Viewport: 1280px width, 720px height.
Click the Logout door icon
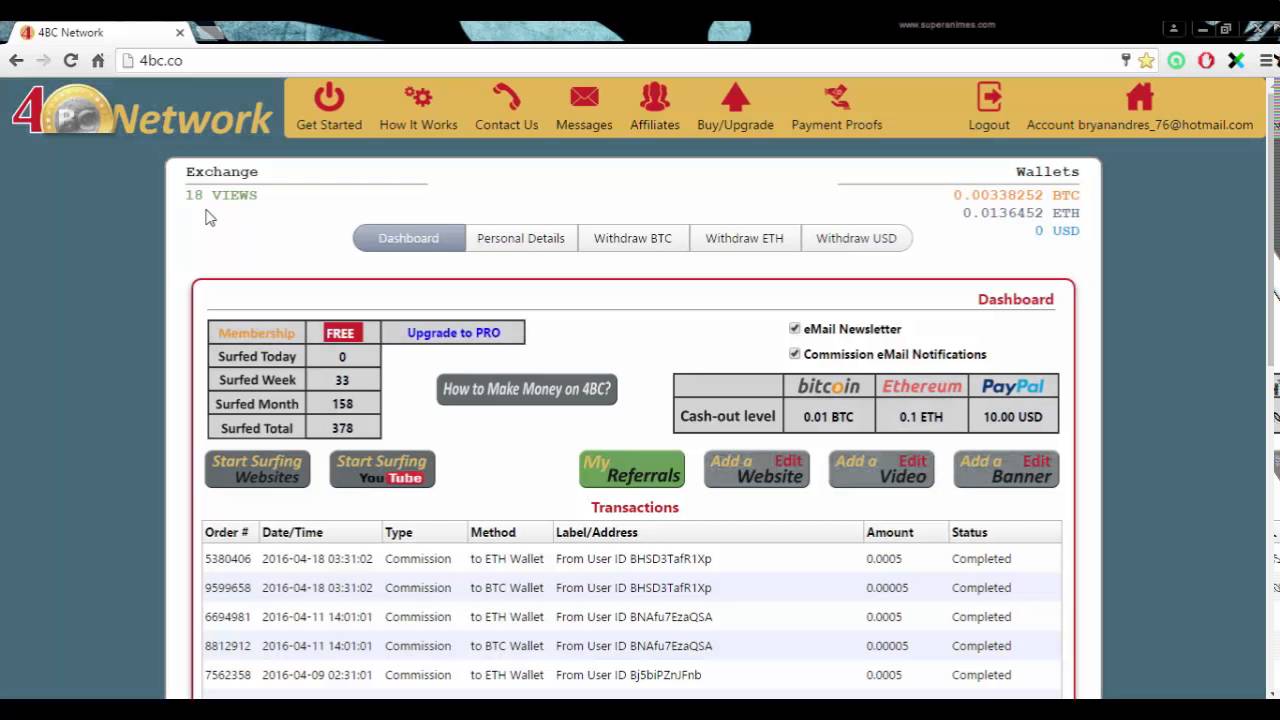tap(989, 97)
